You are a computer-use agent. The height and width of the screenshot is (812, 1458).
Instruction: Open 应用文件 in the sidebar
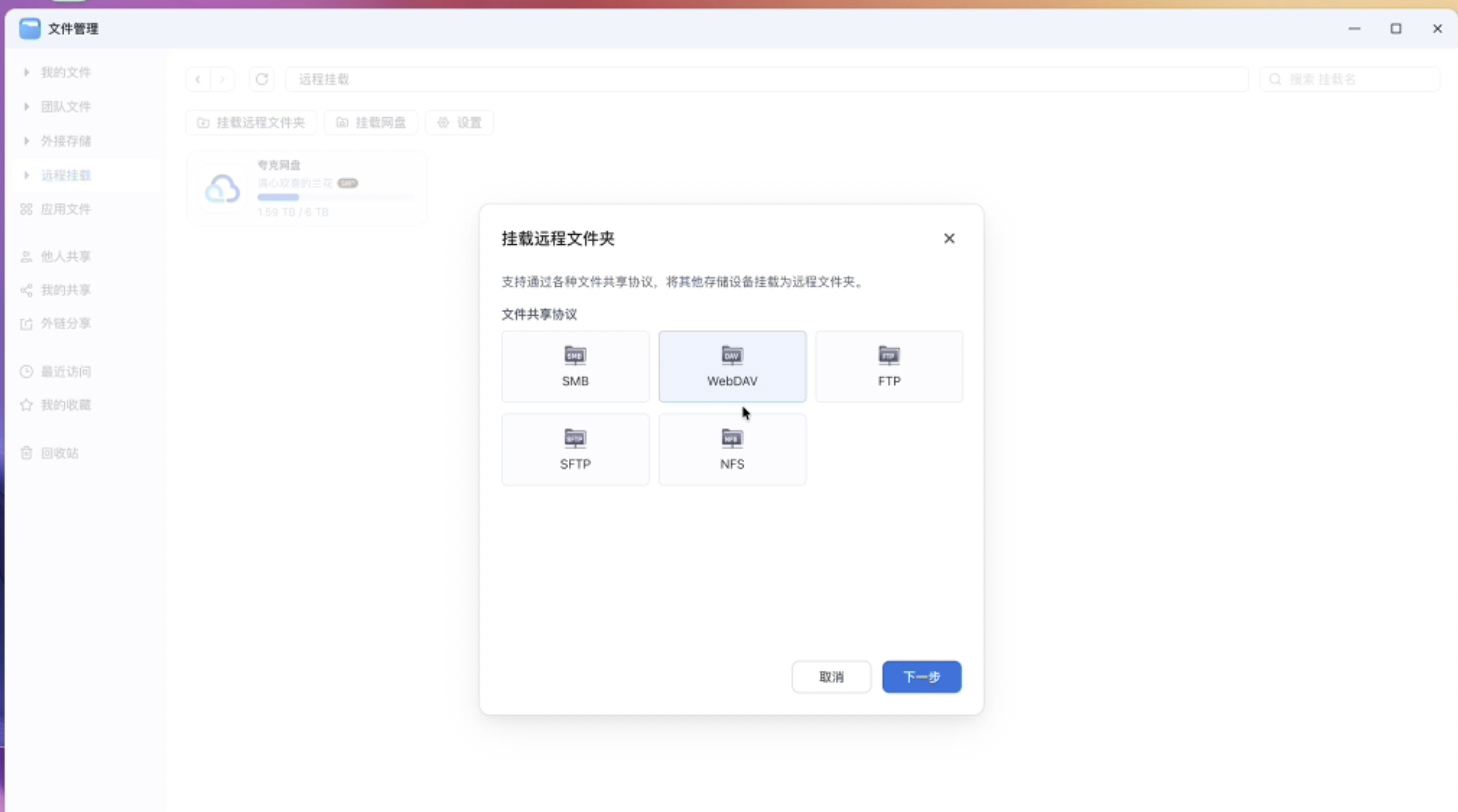[65, 209]
